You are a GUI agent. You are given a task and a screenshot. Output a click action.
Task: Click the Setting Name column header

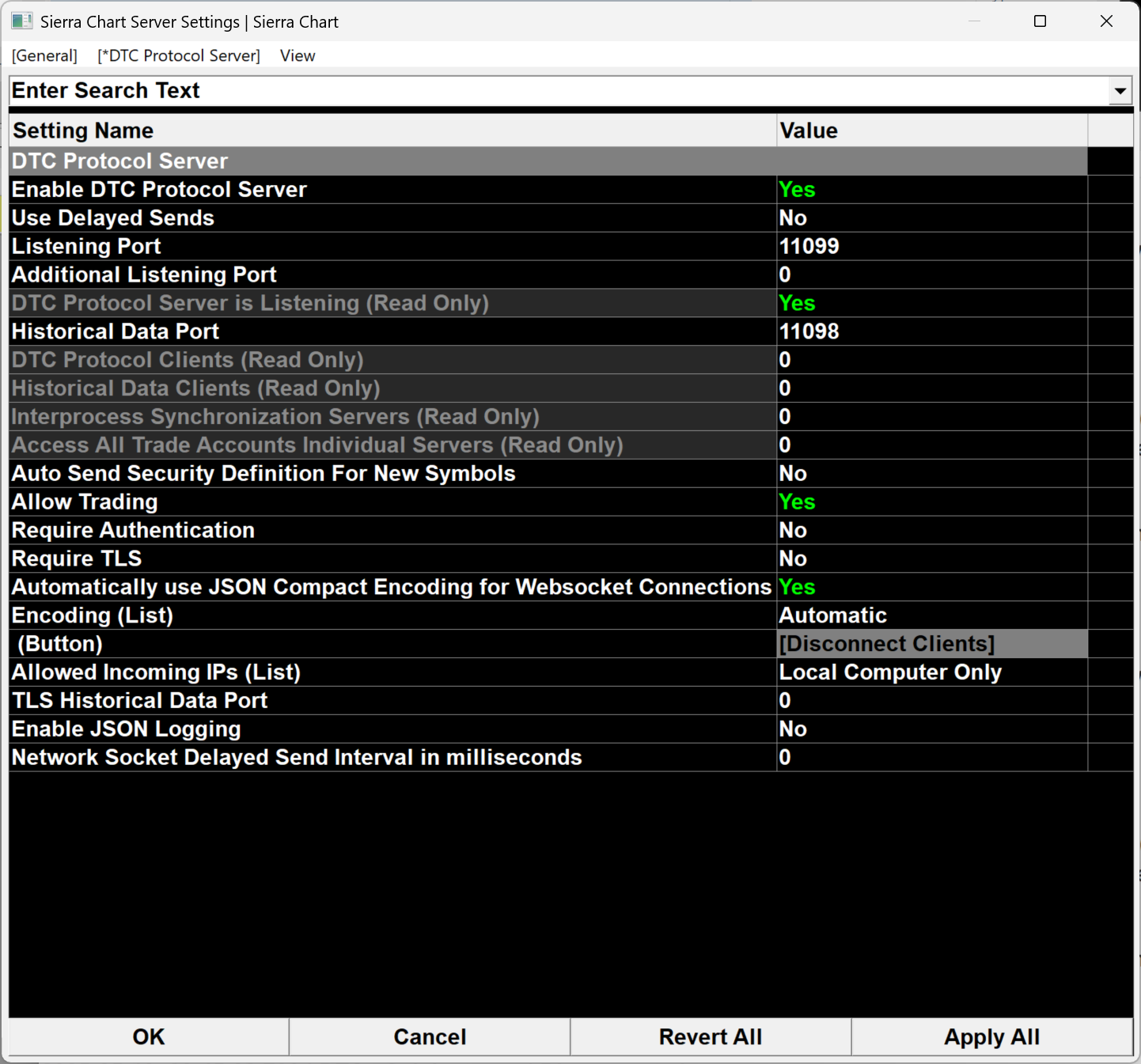pos(392,131)
